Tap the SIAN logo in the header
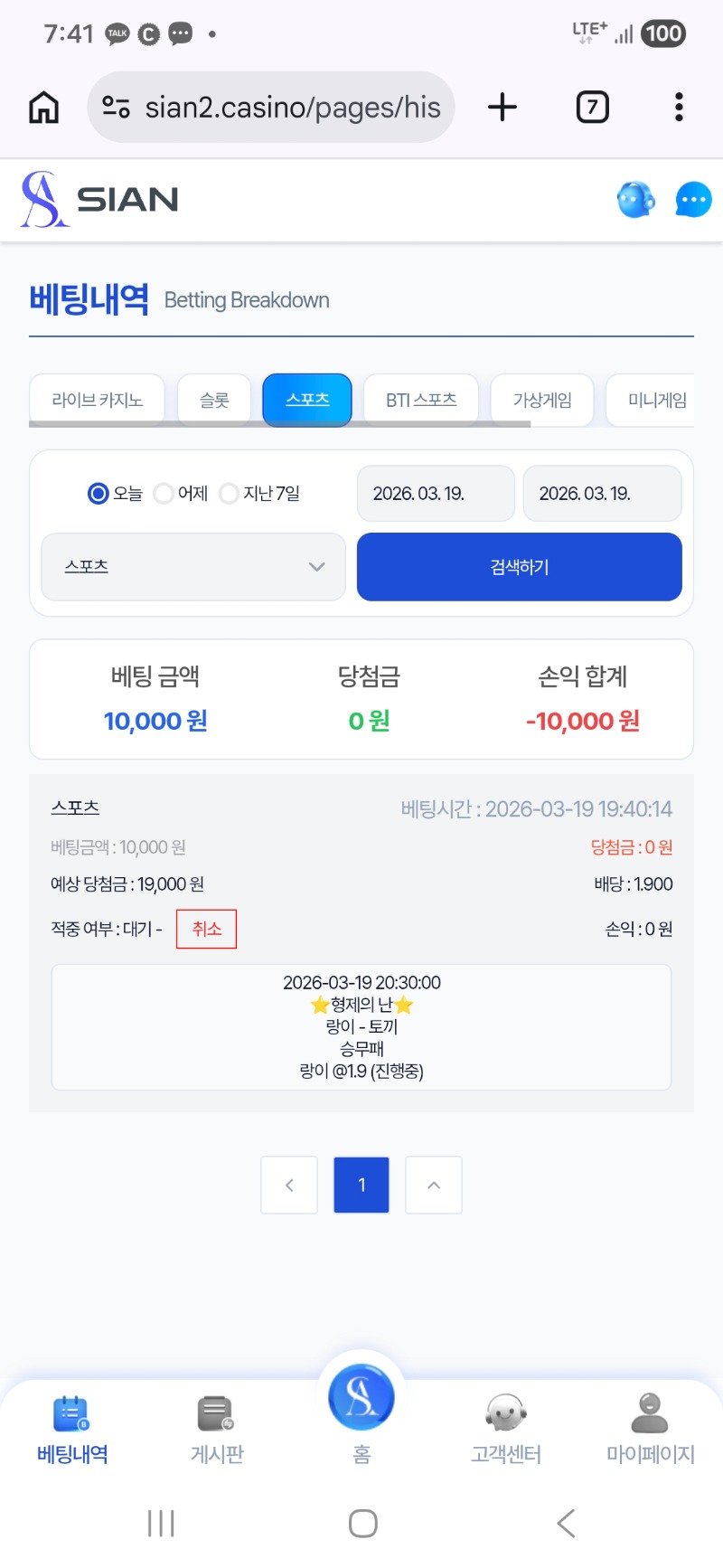Image resolution: width=723 pixels, height=1568 pixels. tap(100, 200)
